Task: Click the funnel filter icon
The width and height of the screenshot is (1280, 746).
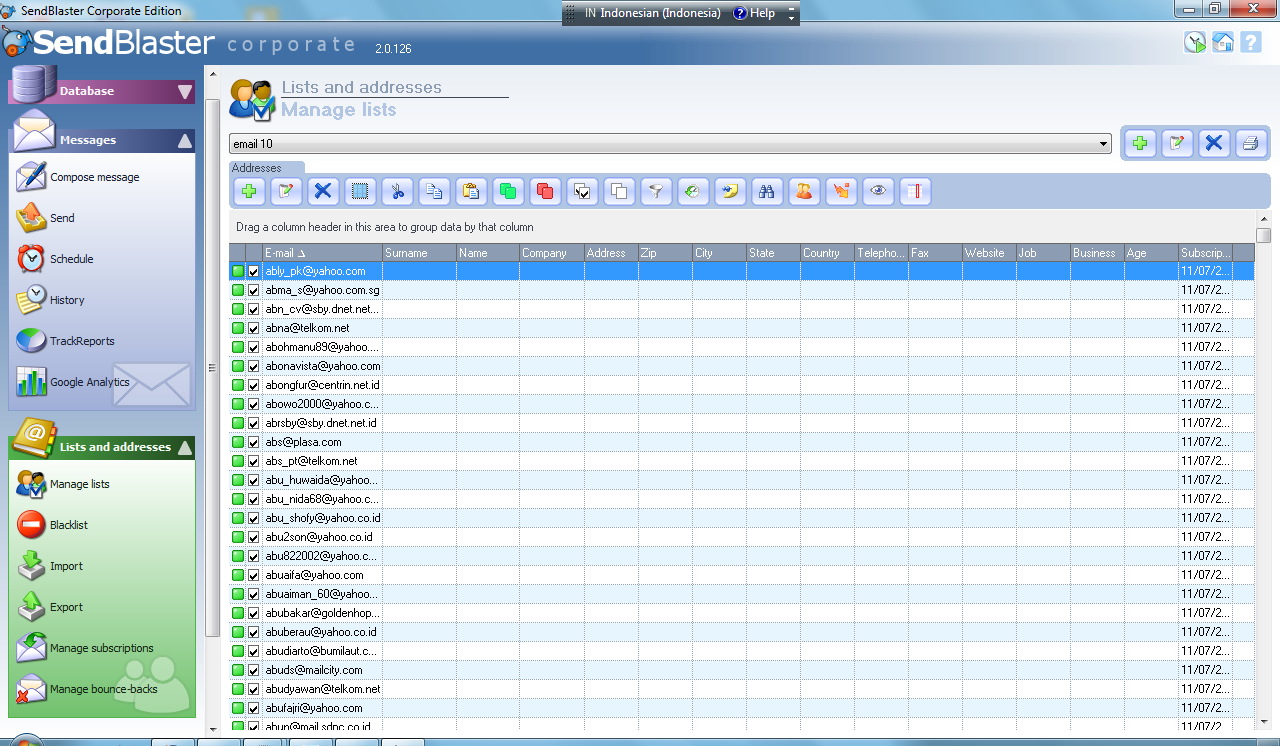Action: [656, 191]
